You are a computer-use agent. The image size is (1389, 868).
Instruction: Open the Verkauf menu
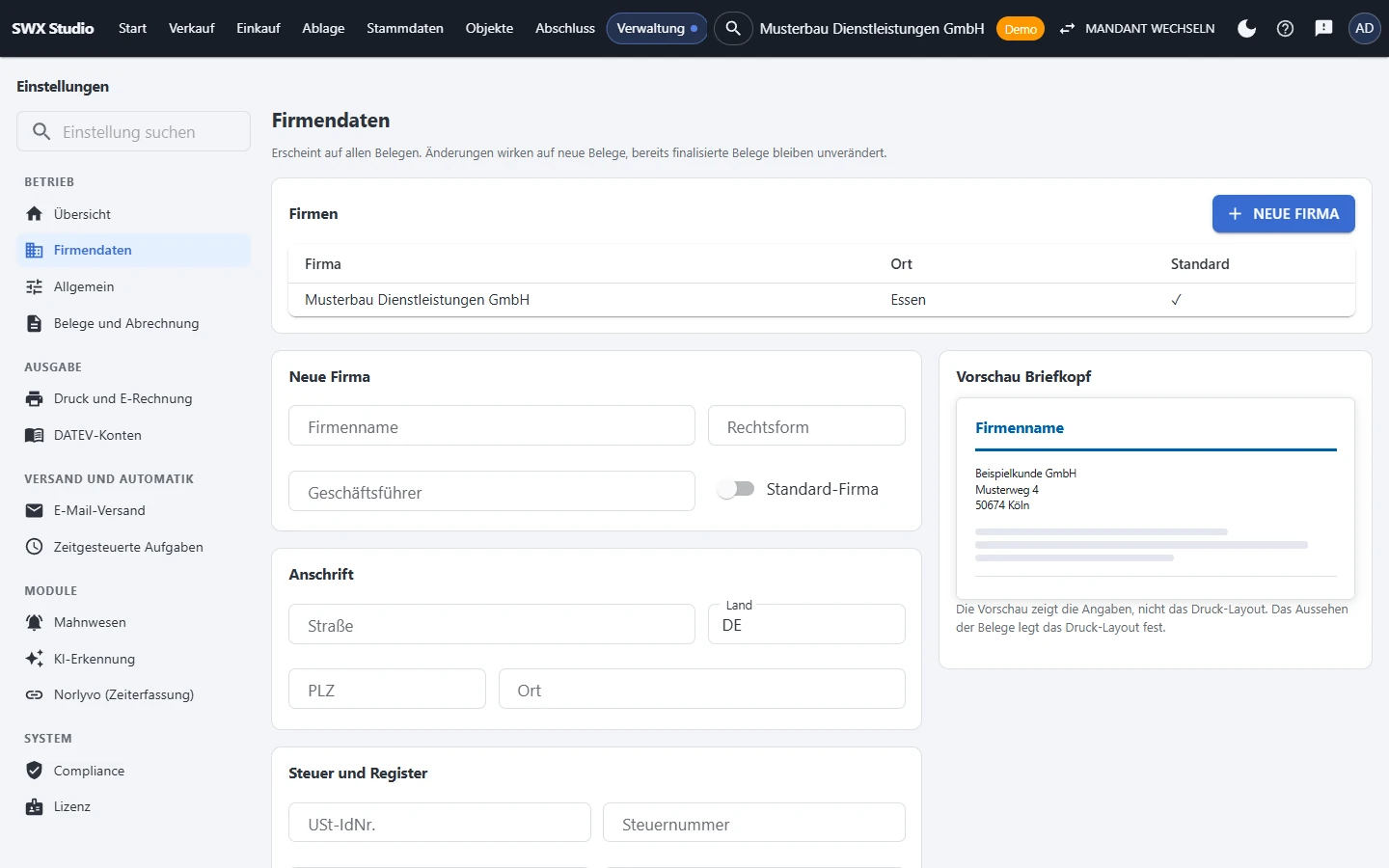191,28
